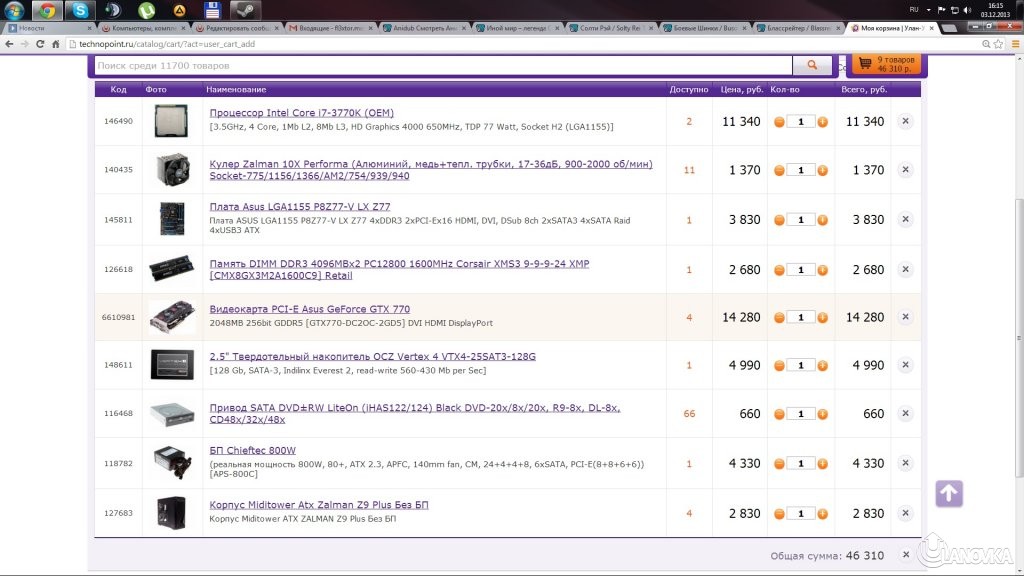Click the GeForce GTX 770 product thumbnail
This screenshot has height=576, width=1024.
pos(171,317)
